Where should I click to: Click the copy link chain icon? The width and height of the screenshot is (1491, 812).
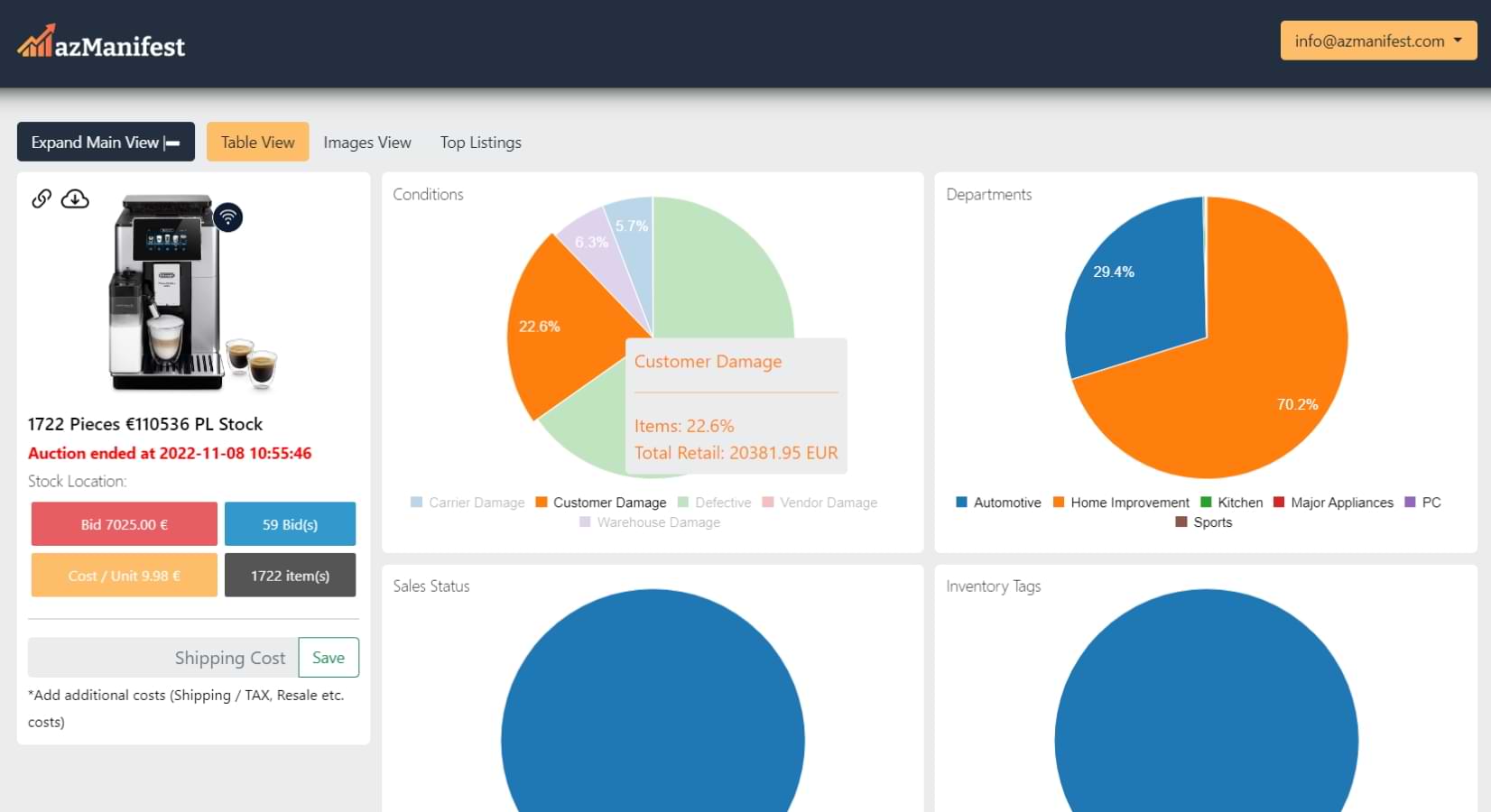click(x=42, y=198)
